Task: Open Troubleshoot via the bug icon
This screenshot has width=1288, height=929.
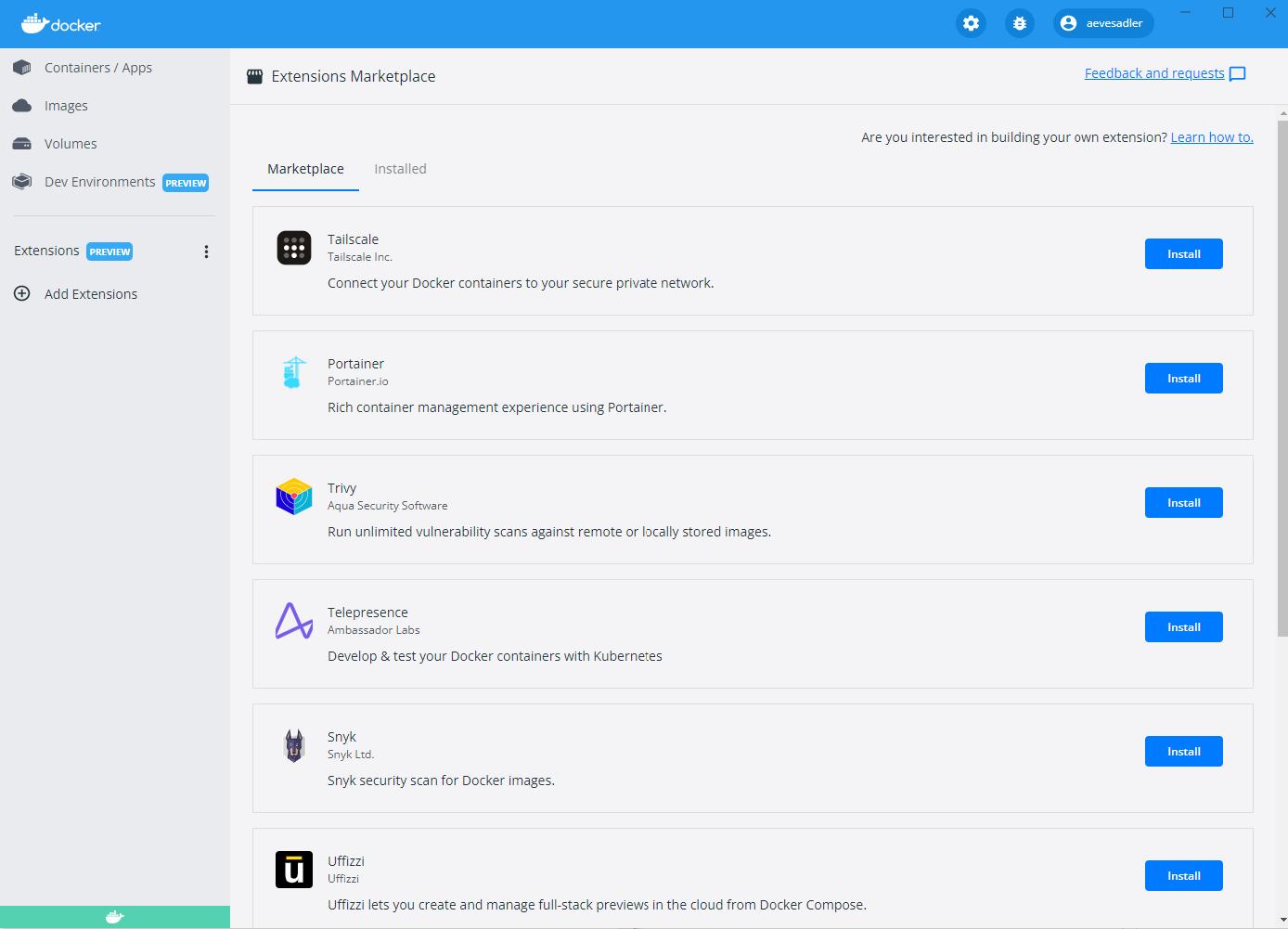Action: (x=1020, y=23)
